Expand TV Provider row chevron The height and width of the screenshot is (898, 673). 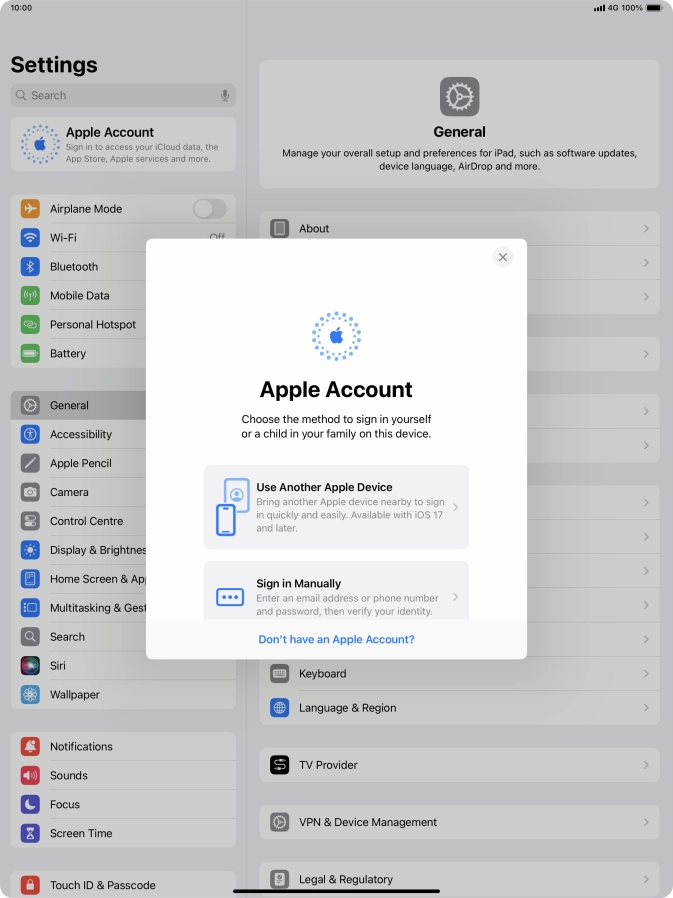click(646, 765)
